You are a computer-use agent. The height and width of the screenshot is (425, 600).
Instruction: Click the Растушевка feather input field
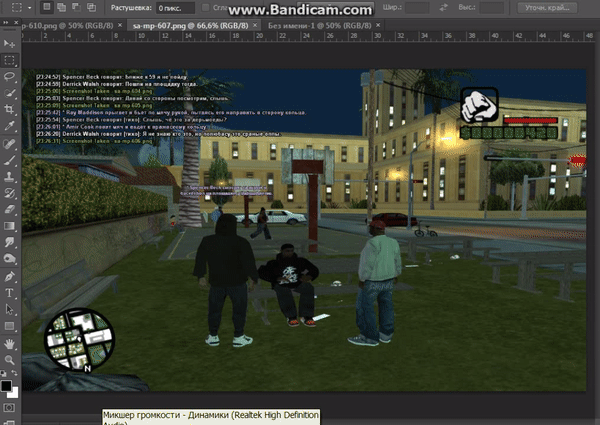click(x=175, y=8)
